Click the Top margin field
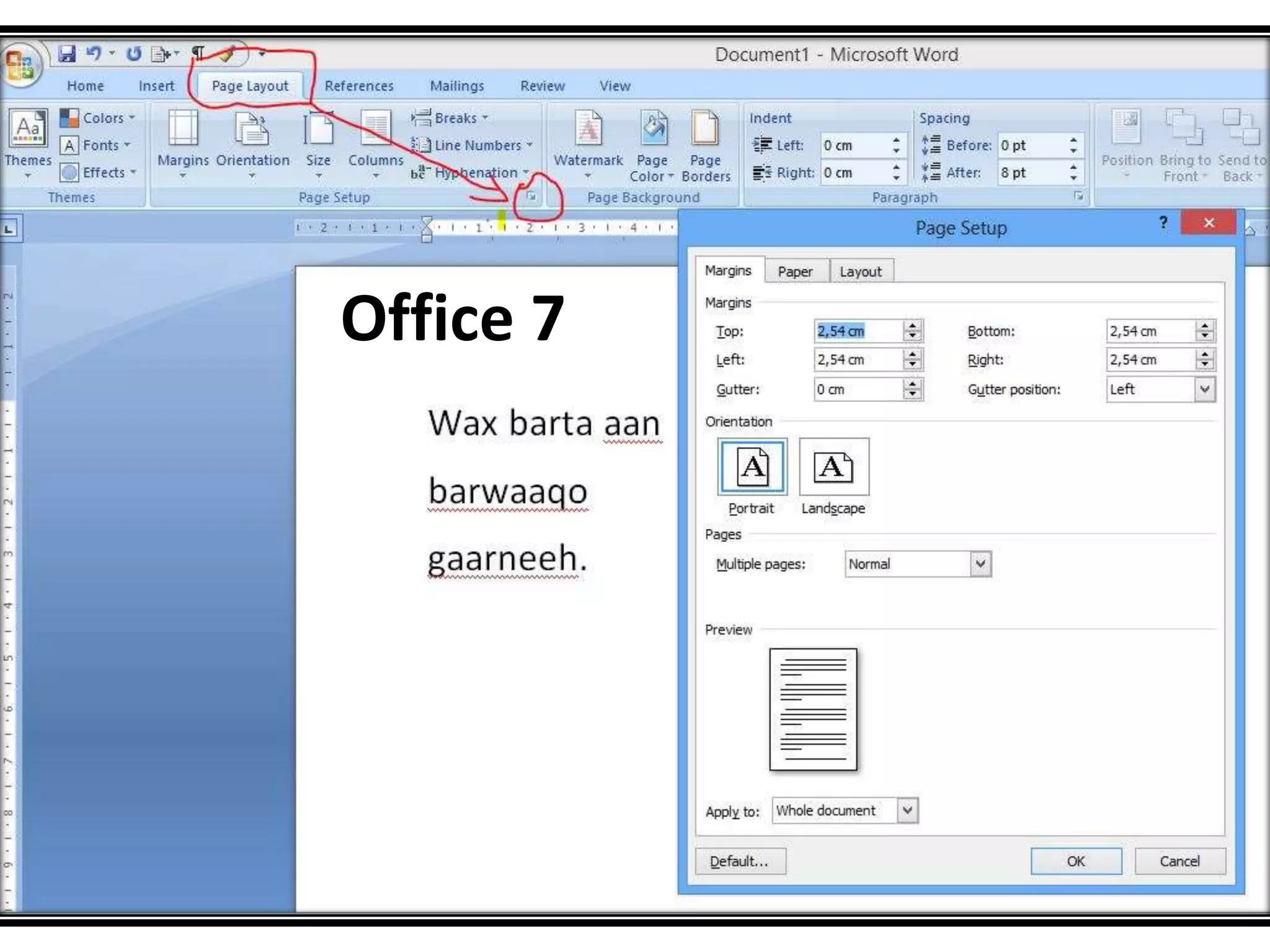The height and width of the screenshot is (952, 1270). coord(858,331)
